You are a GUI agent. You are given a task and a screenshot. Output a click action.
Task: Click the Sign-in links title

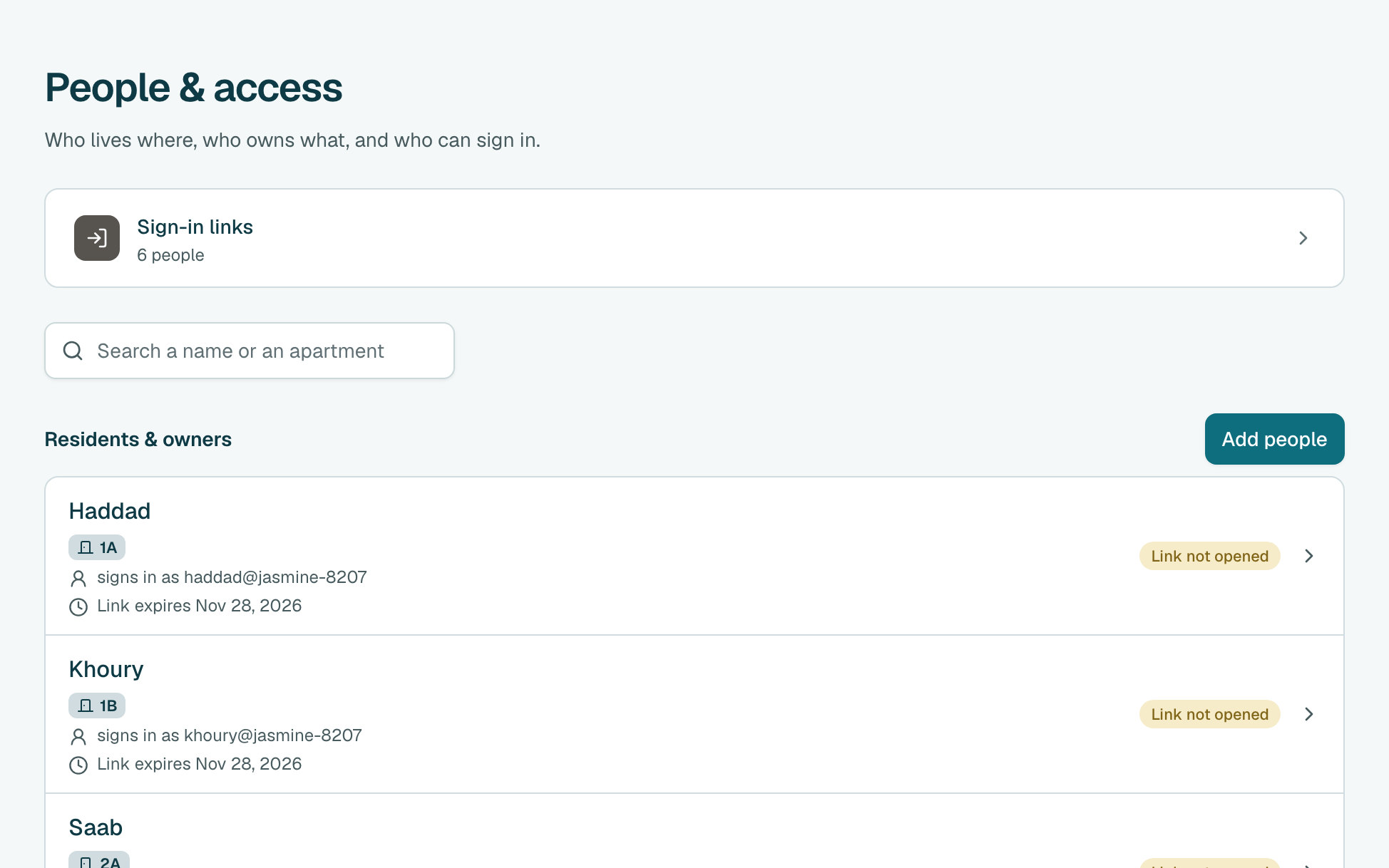click(195, 227)
